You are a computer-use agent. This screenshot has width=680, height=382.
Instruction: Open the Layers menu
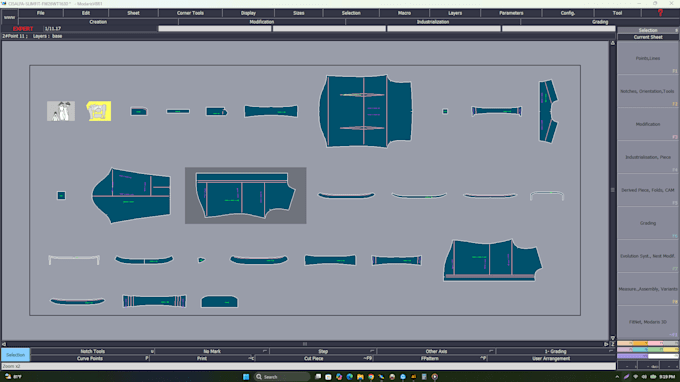click(x=455, y=13)
